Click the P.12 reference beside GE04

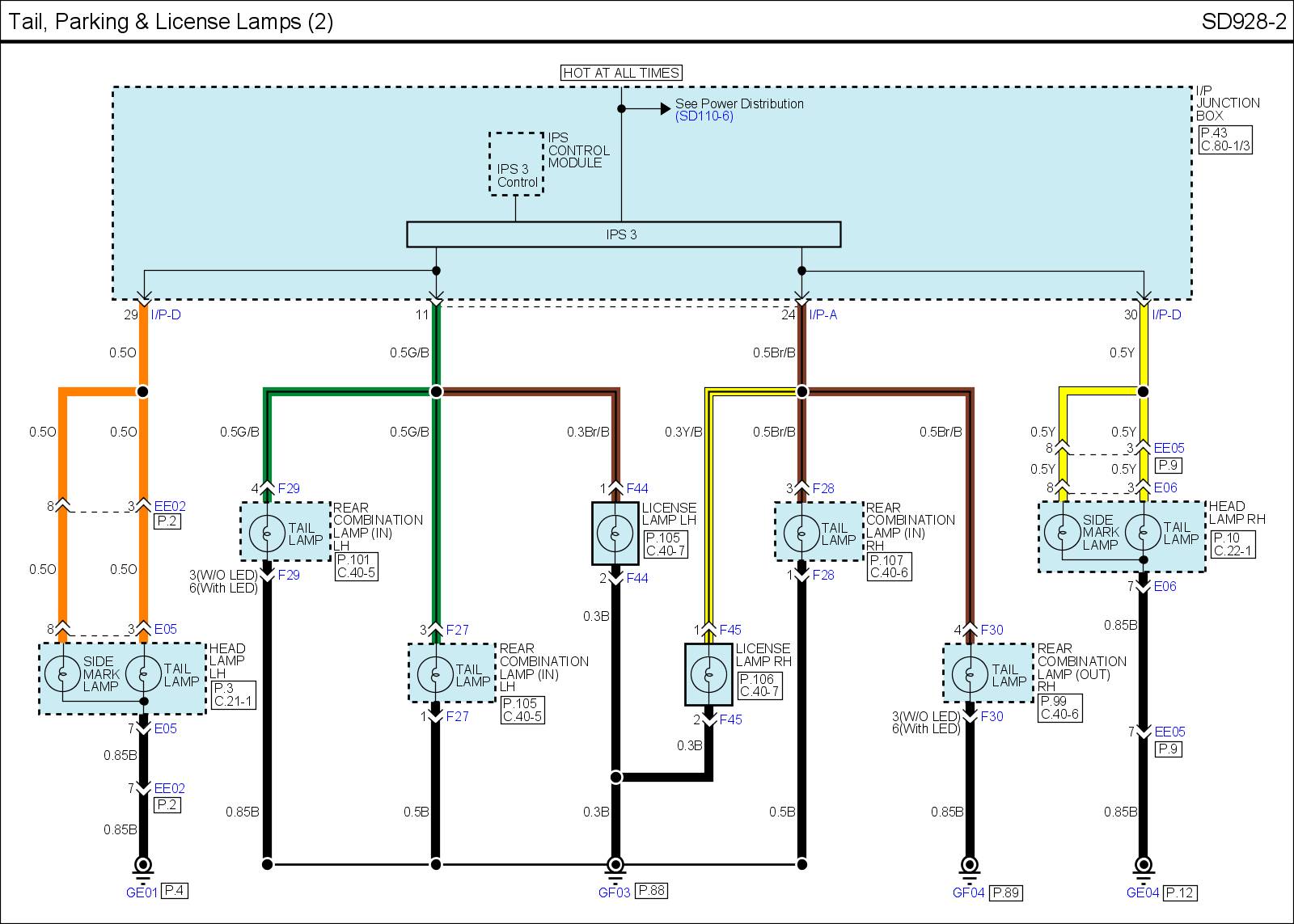pyautogui.click(x=1181, y=892)
